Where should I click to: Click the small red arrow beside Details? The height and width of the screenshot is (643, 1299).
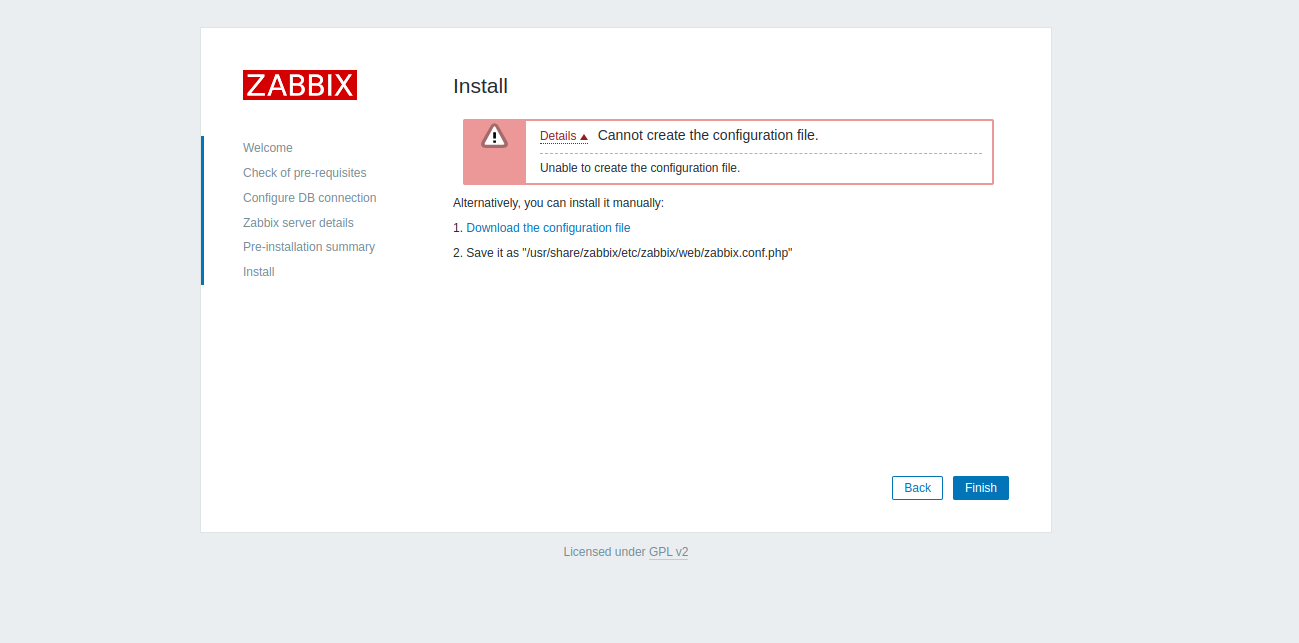click(584, 137)
